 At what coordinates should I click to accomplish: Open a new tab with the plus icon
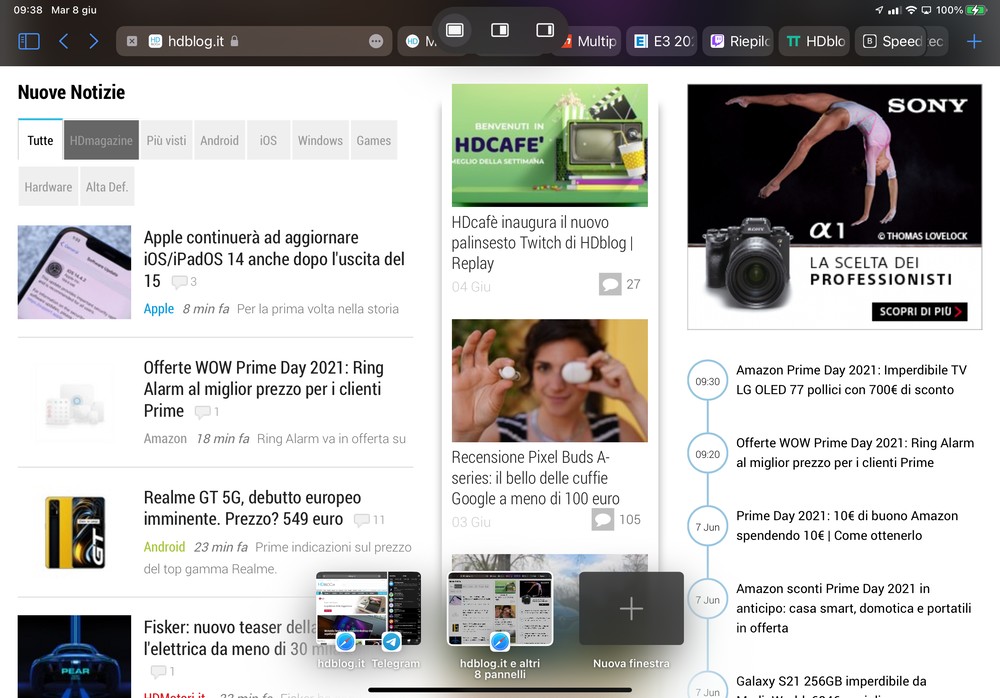click(x=974, y=41)
